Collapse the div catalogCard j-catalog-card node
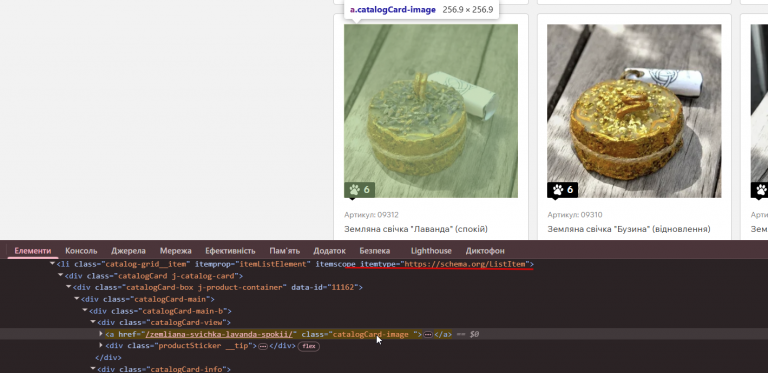The image size is (768, 373). point(61,276)
